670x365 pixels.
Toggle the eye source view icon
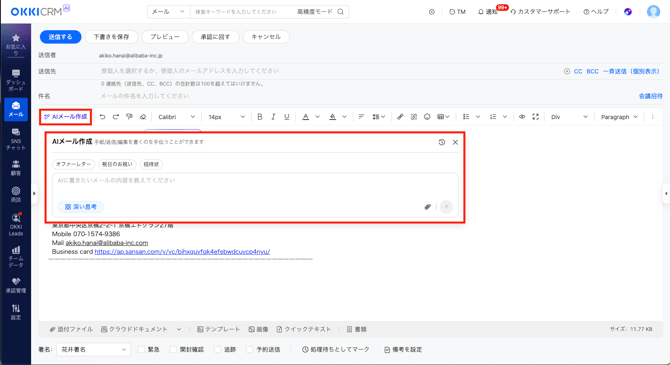tap(522, 117)
